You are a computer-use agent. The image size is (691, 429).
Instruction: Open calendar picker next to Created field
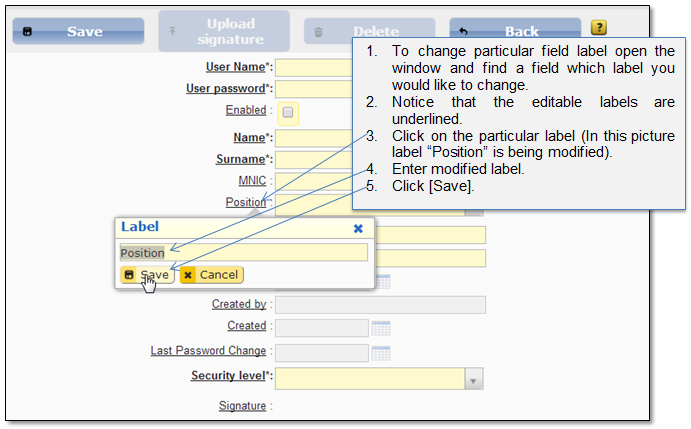pyautogui.click(x=380, y=327)
